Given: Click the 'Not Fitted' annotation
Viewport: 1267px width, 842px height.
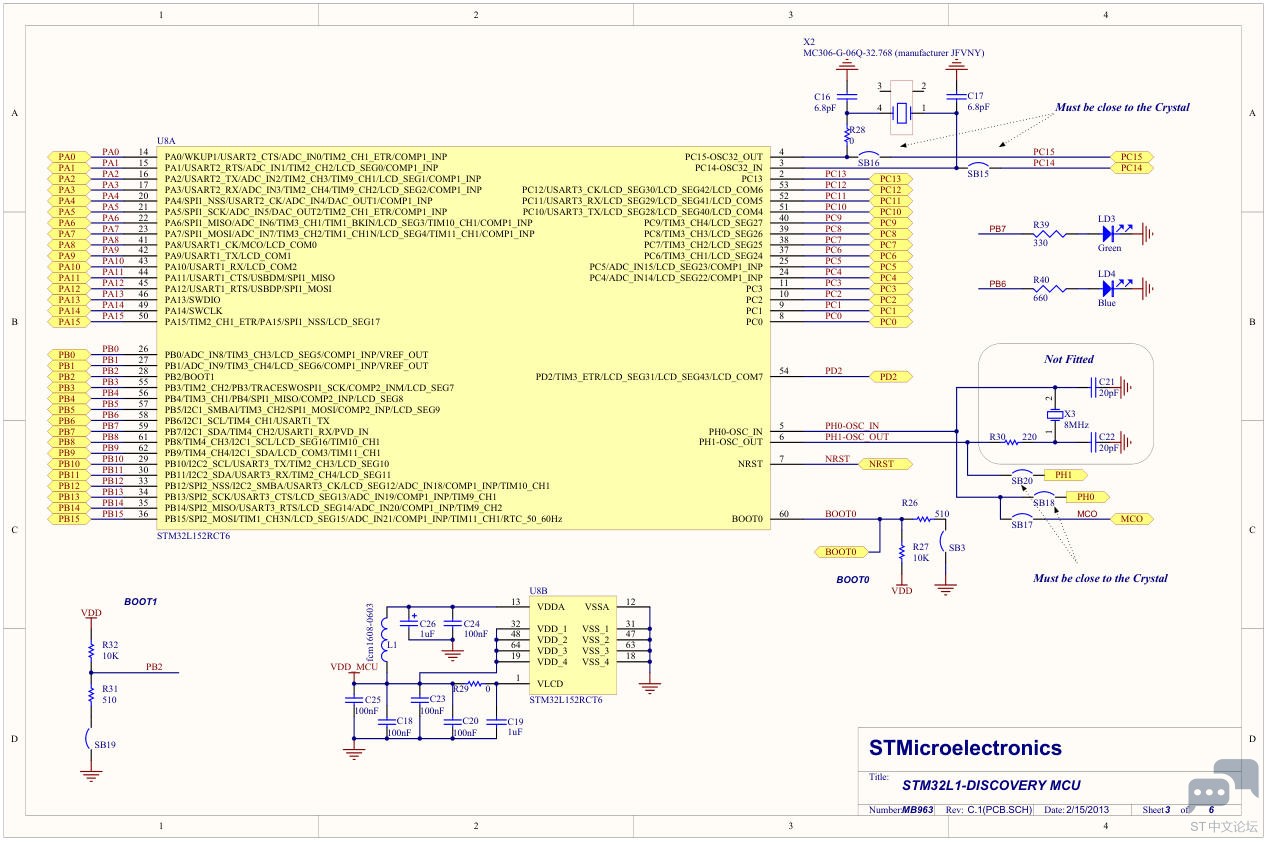Looking at the screenshot, I should coord(1069,359).
